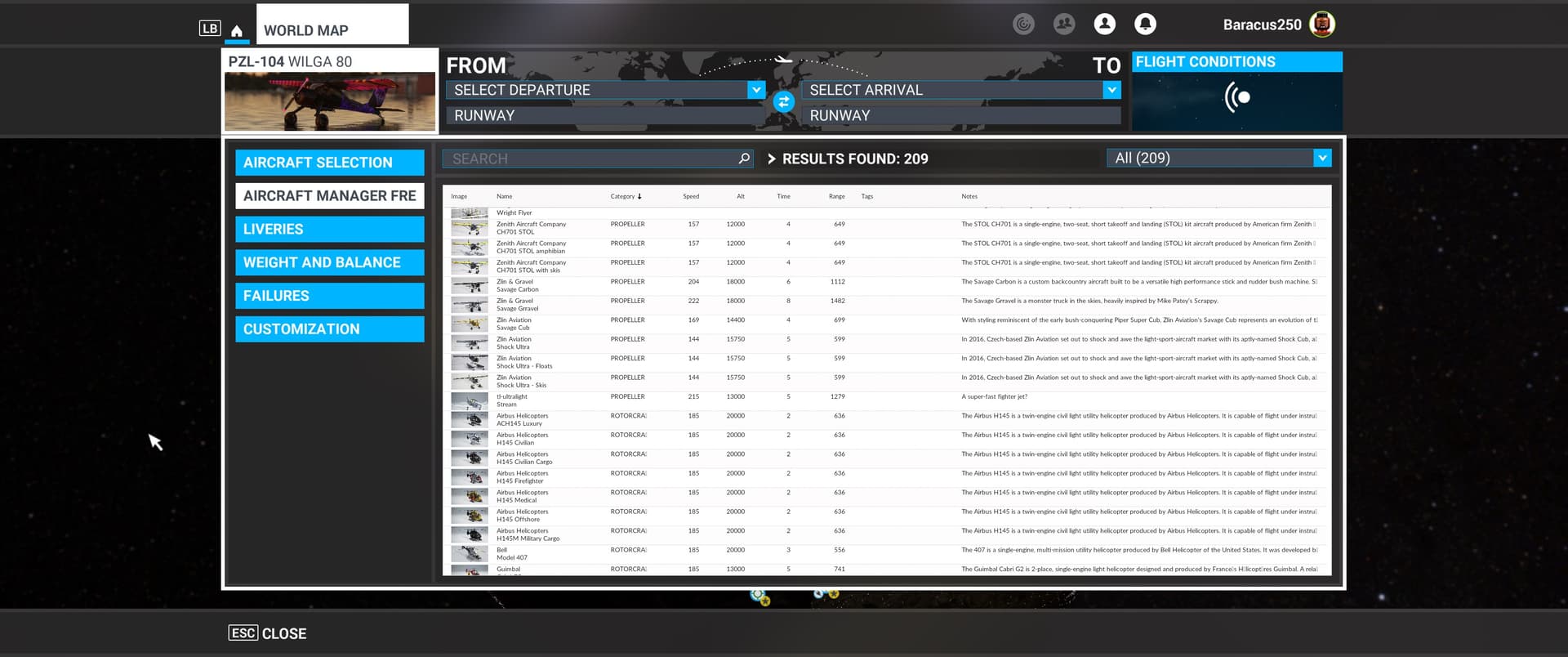
Task: Select the Zlin & Gravel Savage Carbon thumbnail
Action: (x=470, y=286)
